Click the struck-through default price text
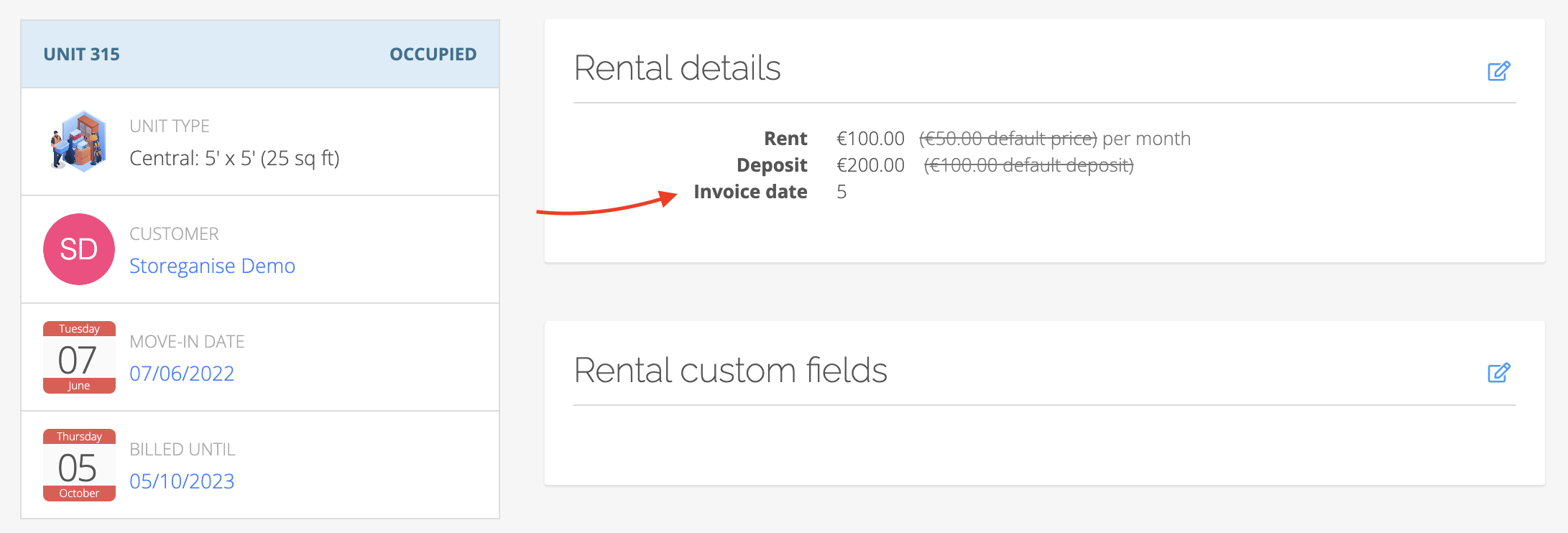This screenshot has height=533, width=1568. 1007,139
